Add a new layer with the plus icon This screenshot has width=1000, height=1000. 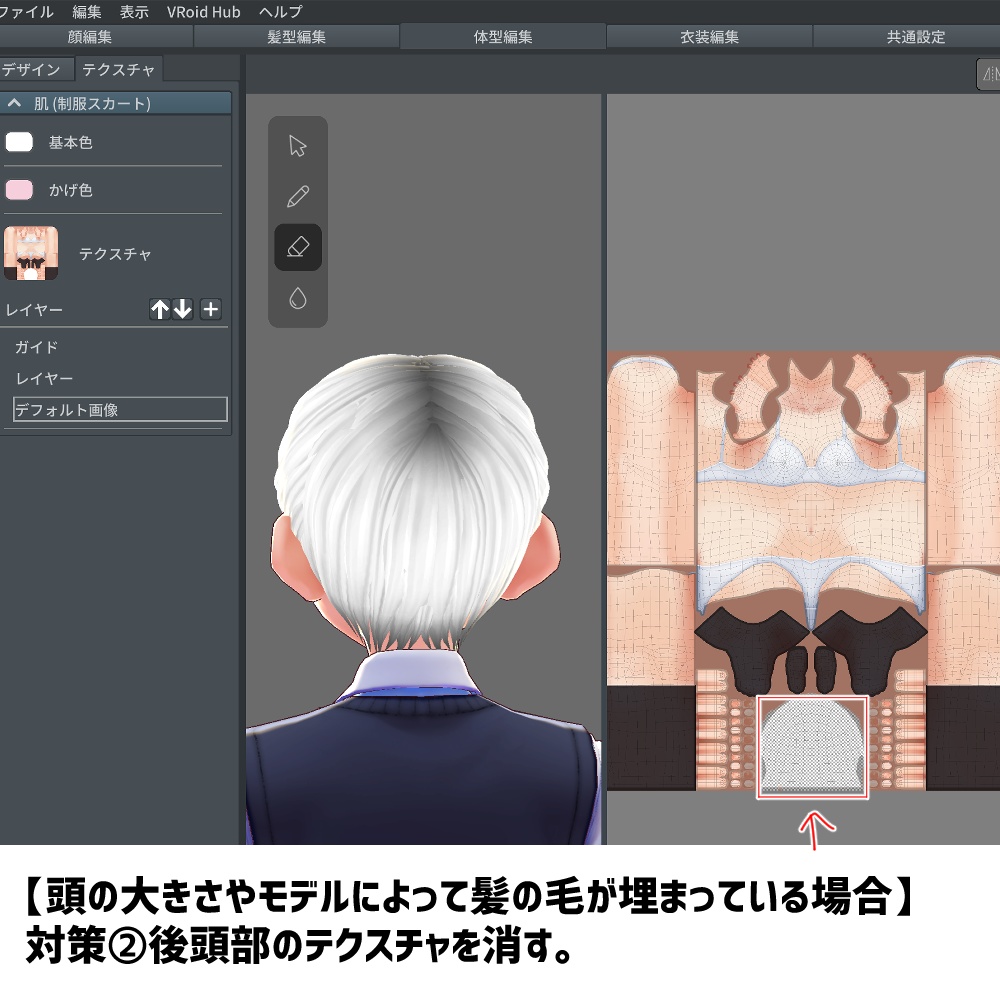[210, 309]
